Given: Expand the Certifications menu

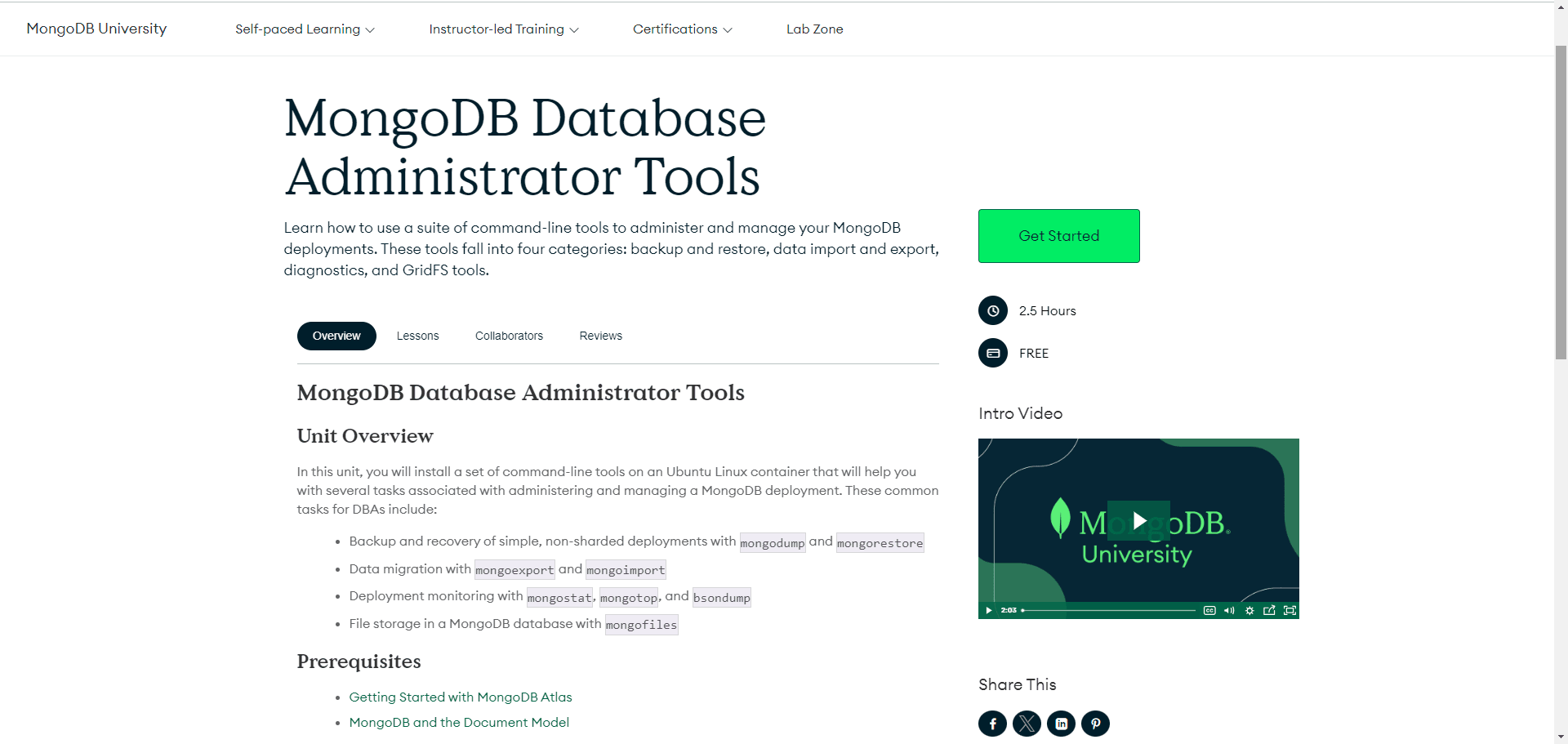Looking at the screenshot, I should click(683, 29).
